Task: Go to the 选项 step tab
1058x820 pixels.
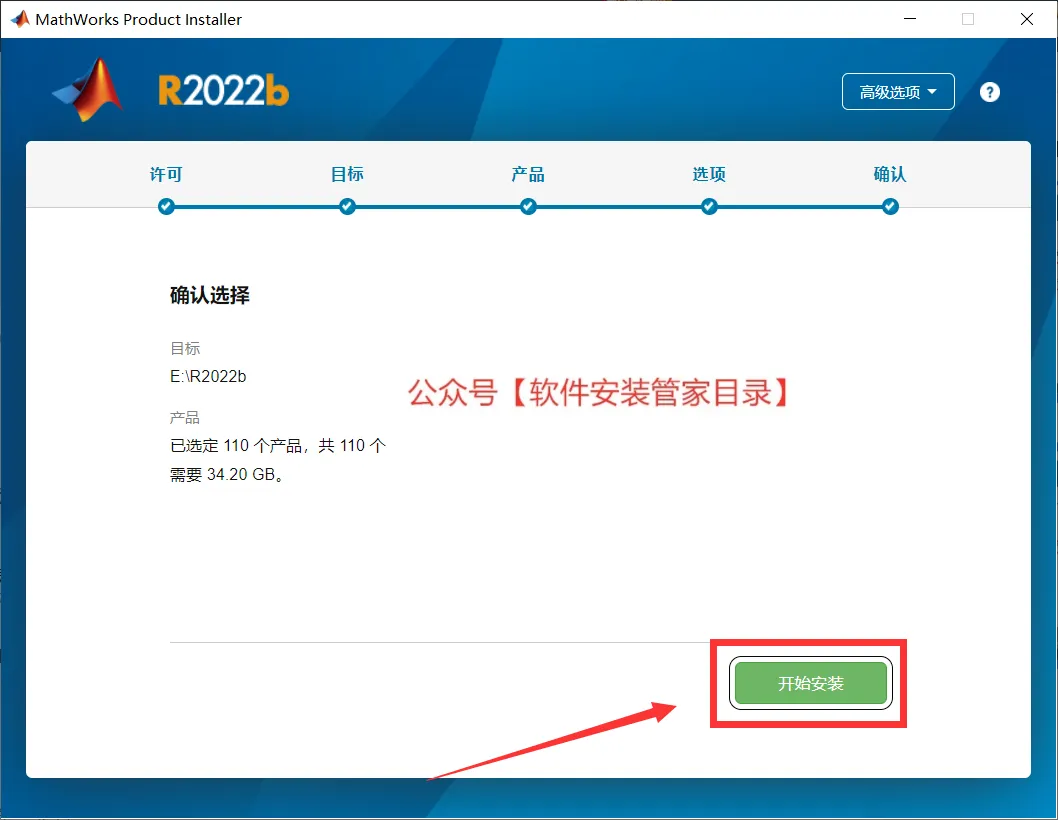Action: coord(709,174)
